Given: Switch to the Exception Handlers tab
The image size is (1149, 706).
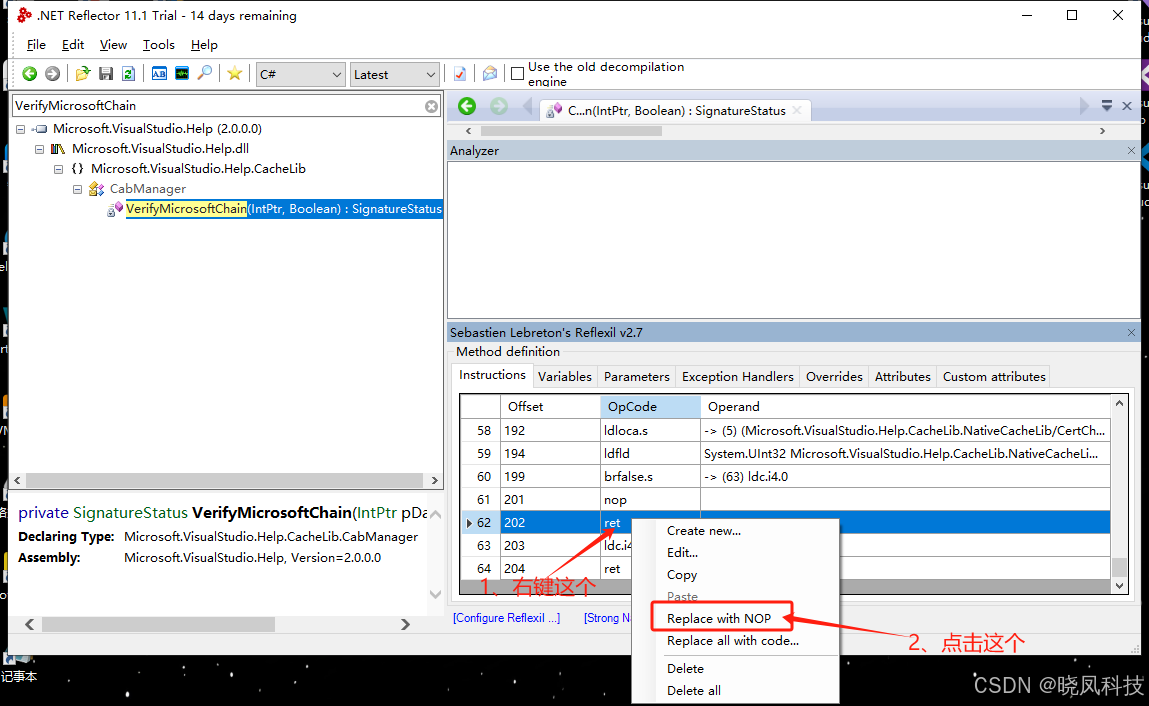Looking at the screenshot, I should [737, 376].
